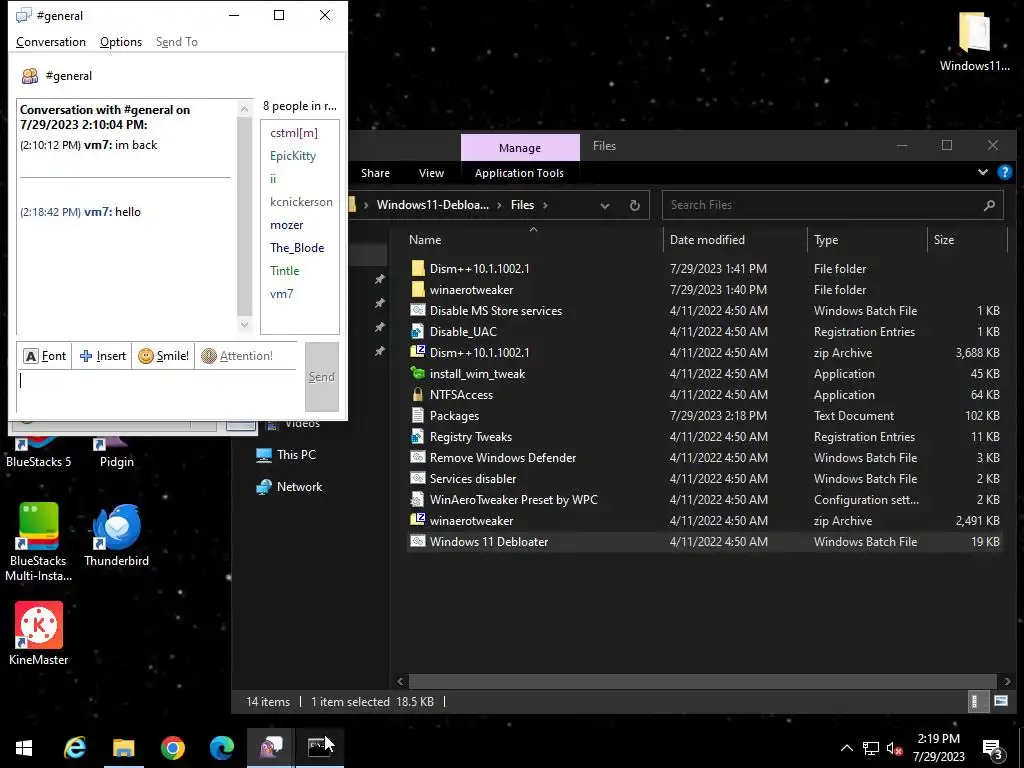The height and width of the screenshot is (768, 1024).
Task: Open Google Chrome from the taskbar
Action: click(172, 748)
